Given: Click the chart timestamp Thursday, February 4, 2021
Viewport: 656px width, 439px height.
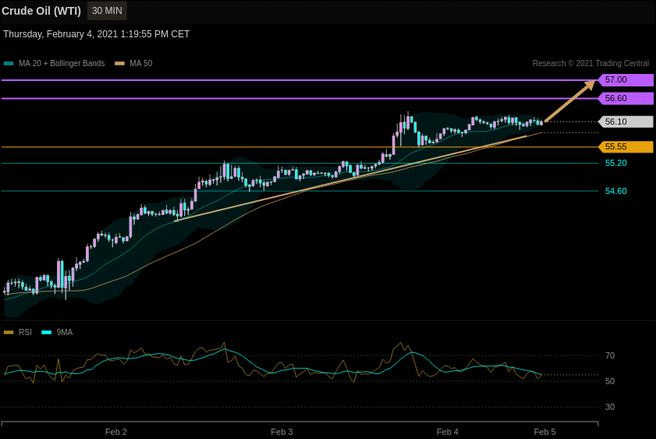Looking at the screenshot, I should pyautogui.click(x=96, y=34).
